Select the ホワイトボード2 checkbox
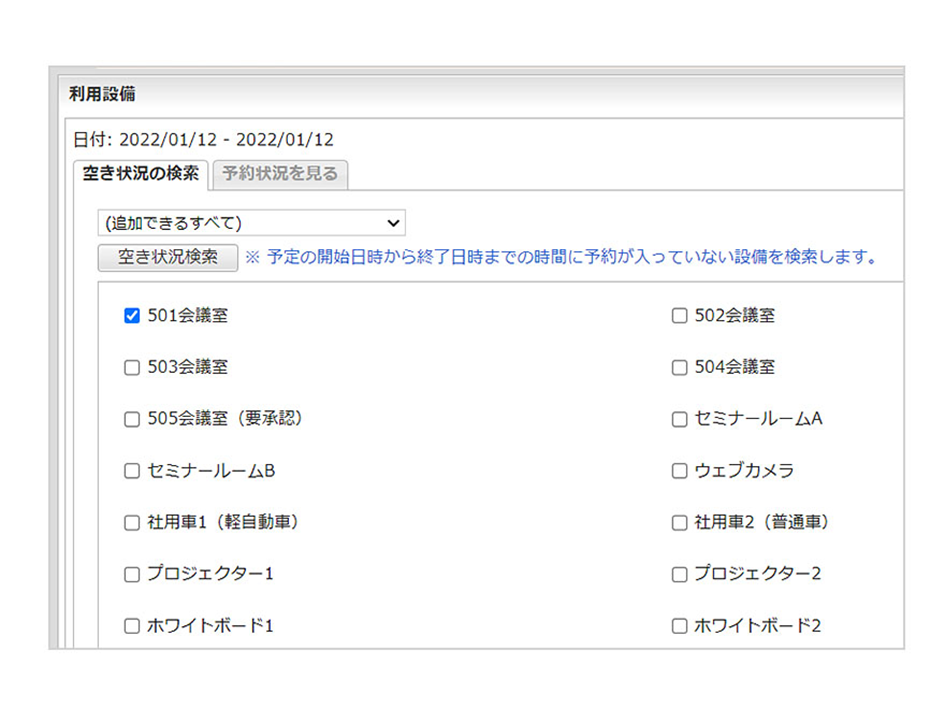Viewport: 945px width, 709px height. (679, 626)
